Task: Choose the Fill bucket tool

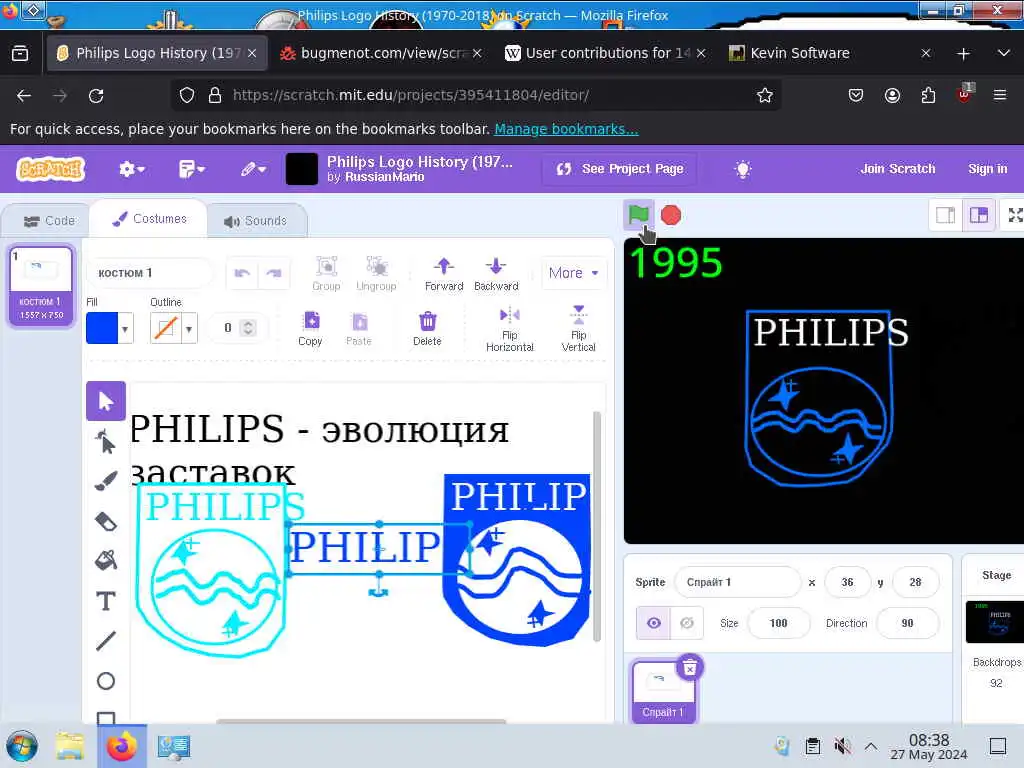Action: (106, 560)
